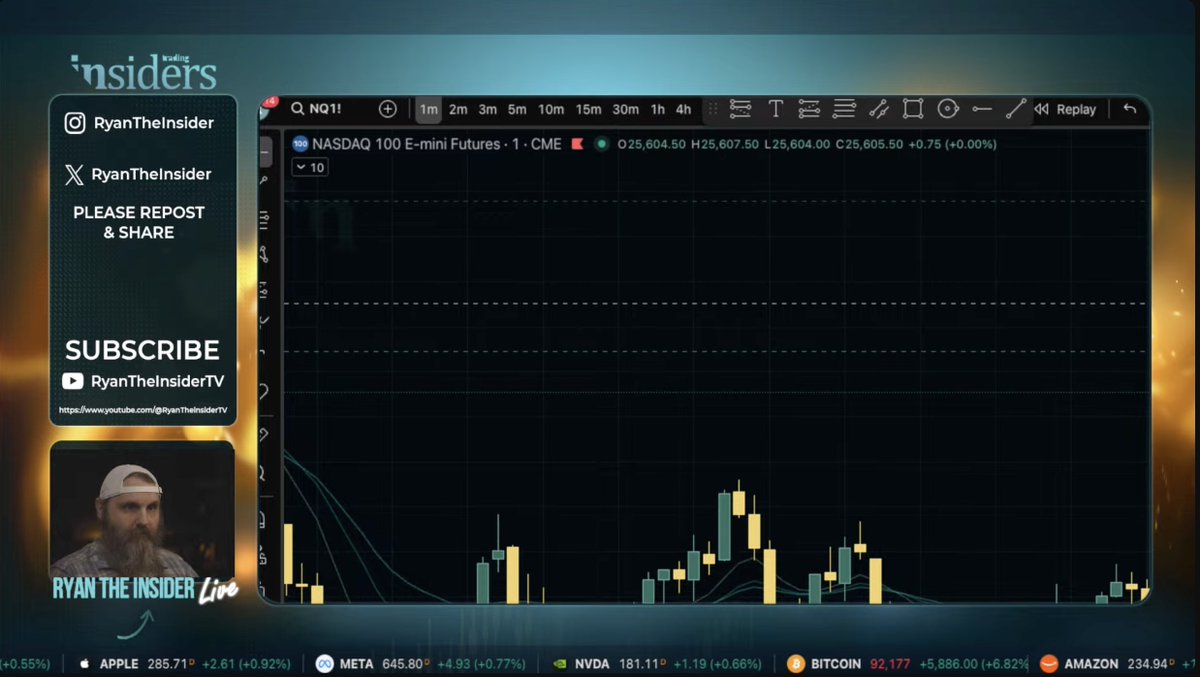
Task: Select the three horizontal lines drawing tool
Action: point(844,109)
